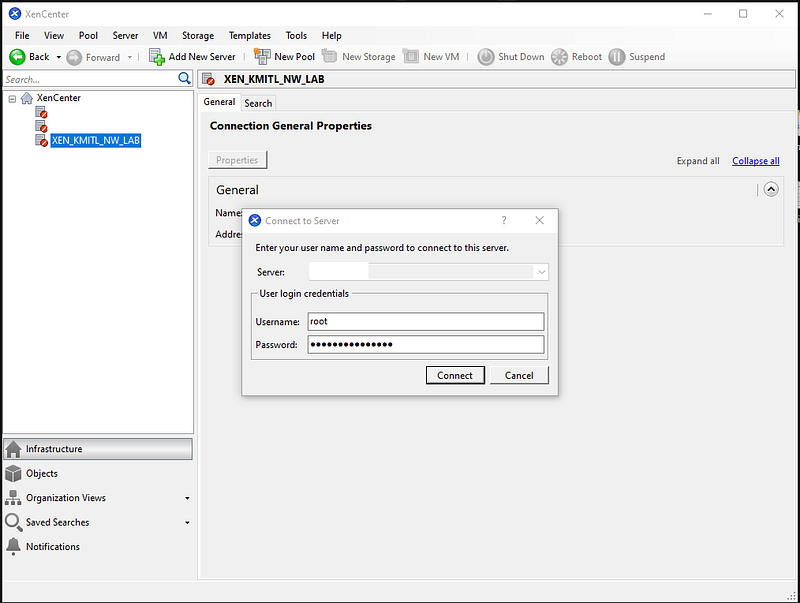Image resolution: width=800 pixels, height=603 pixels.
Task: Click the help question mark in dialog
Action: pyautogui.click(x=503, y=220)
